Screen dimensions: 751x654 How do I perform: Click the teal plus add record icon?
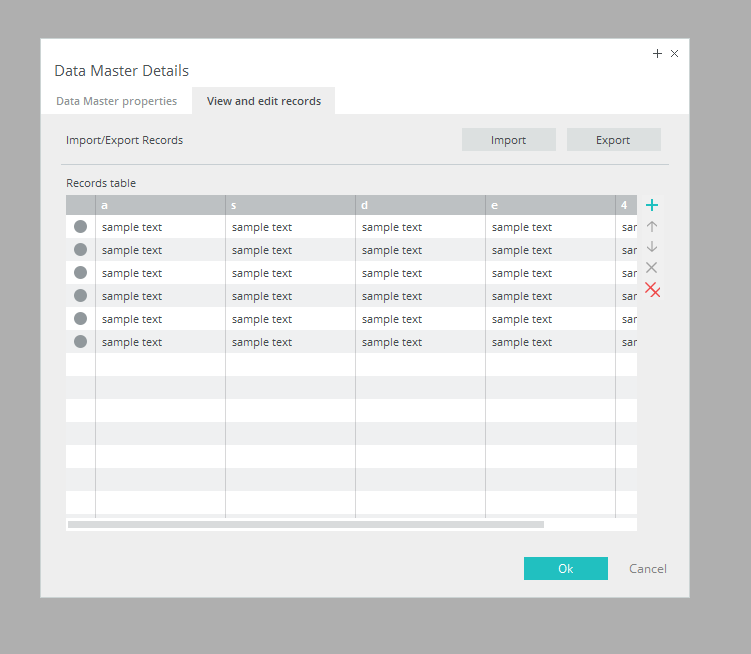pos(652,205)
